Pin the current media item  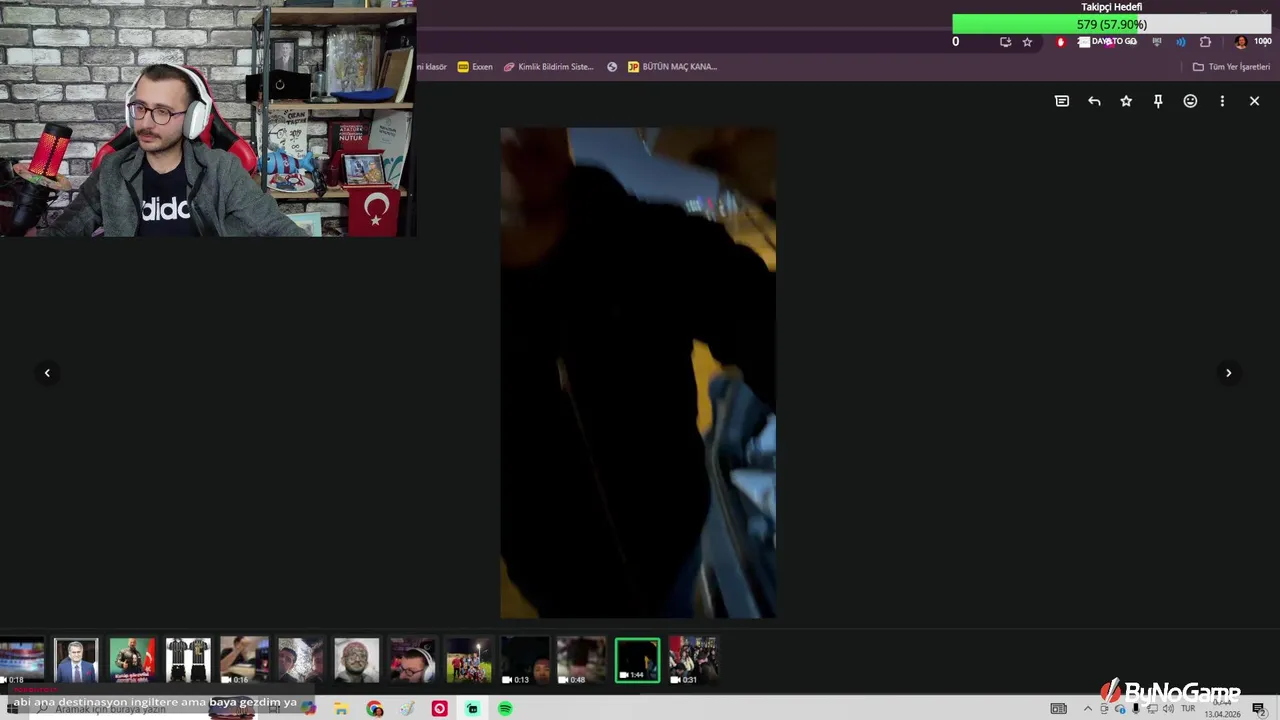[x=1158, y=101]
